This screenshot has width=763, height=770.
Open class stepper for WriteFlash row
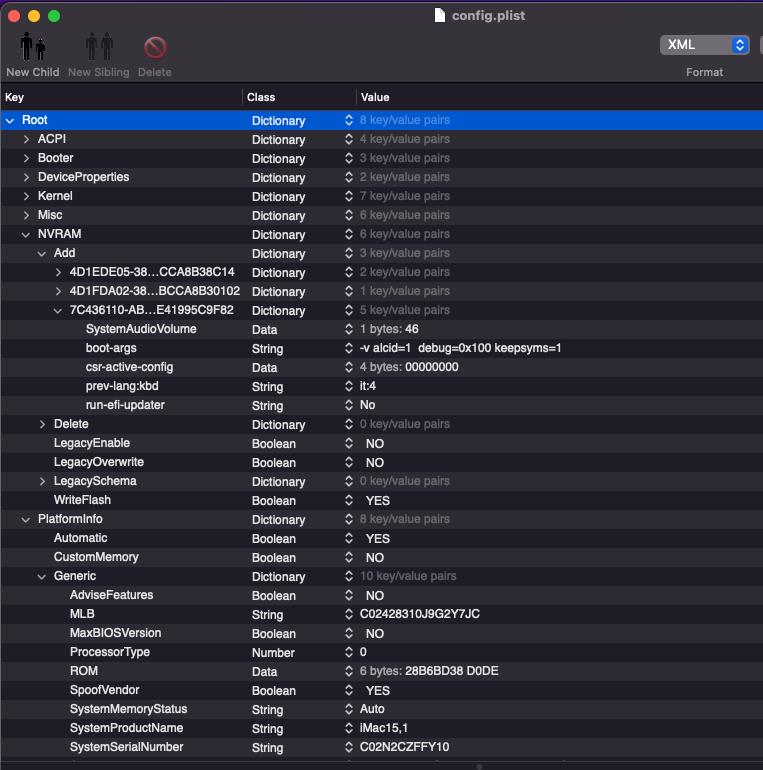(x=349, y=500)
